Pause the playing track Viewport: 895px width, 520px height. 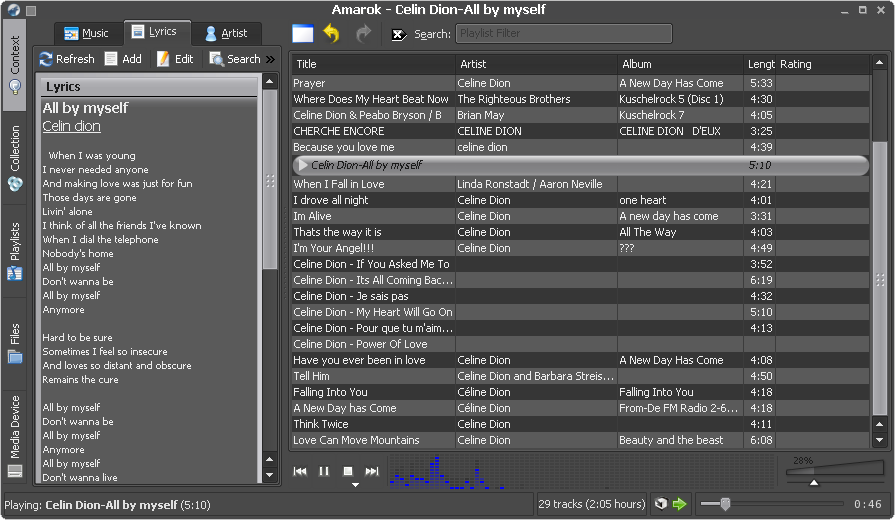[324, 471]
